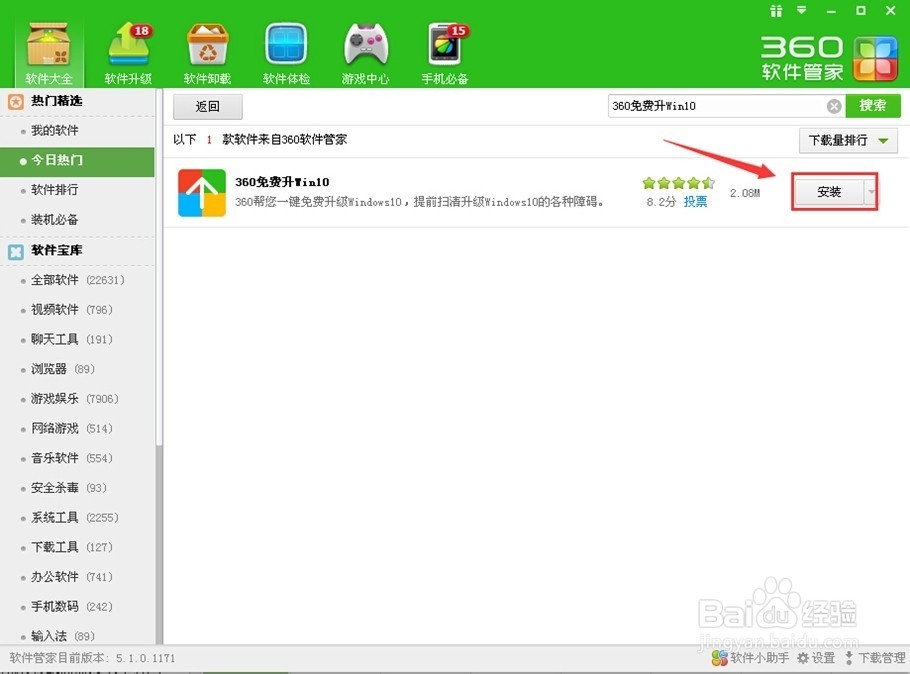Clear the search box text

[834, 106]
